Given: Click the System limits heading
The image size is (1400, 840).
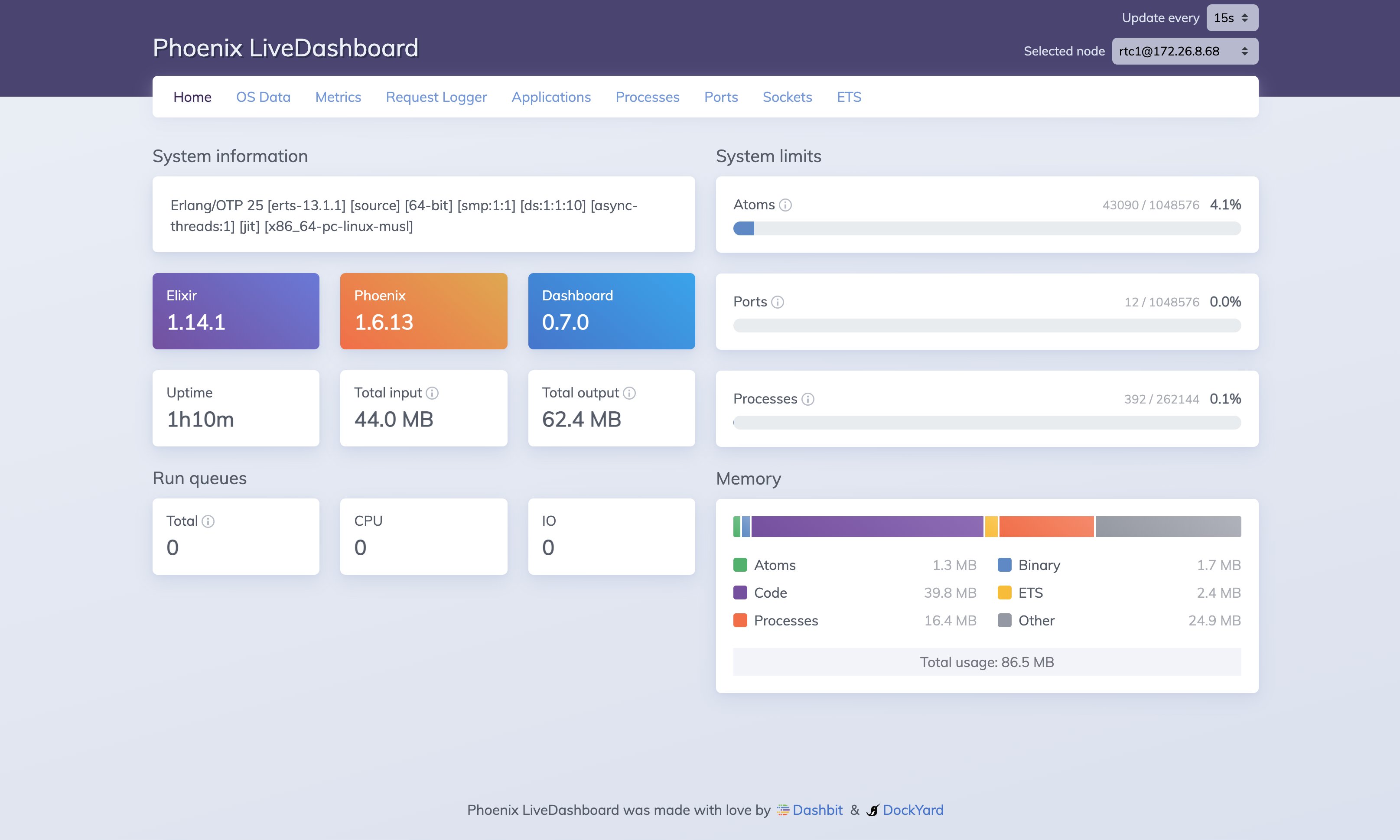Looking at the screenshot, I should [x=768, y=156].
